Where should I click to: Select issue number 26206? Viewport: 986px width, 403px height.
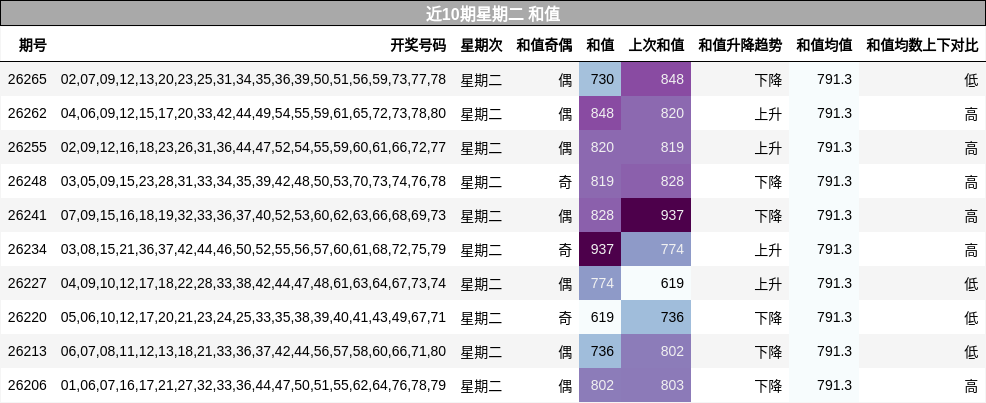click(27, 385)
